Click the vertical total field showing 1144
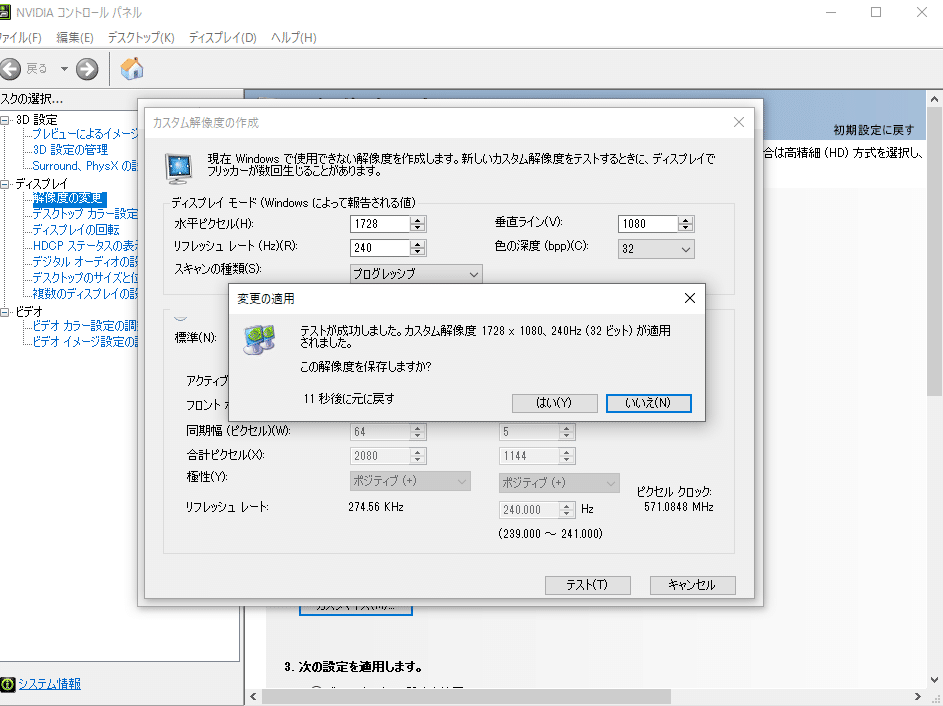This screenshot has width=943, height=706. [x=529, y=456]
